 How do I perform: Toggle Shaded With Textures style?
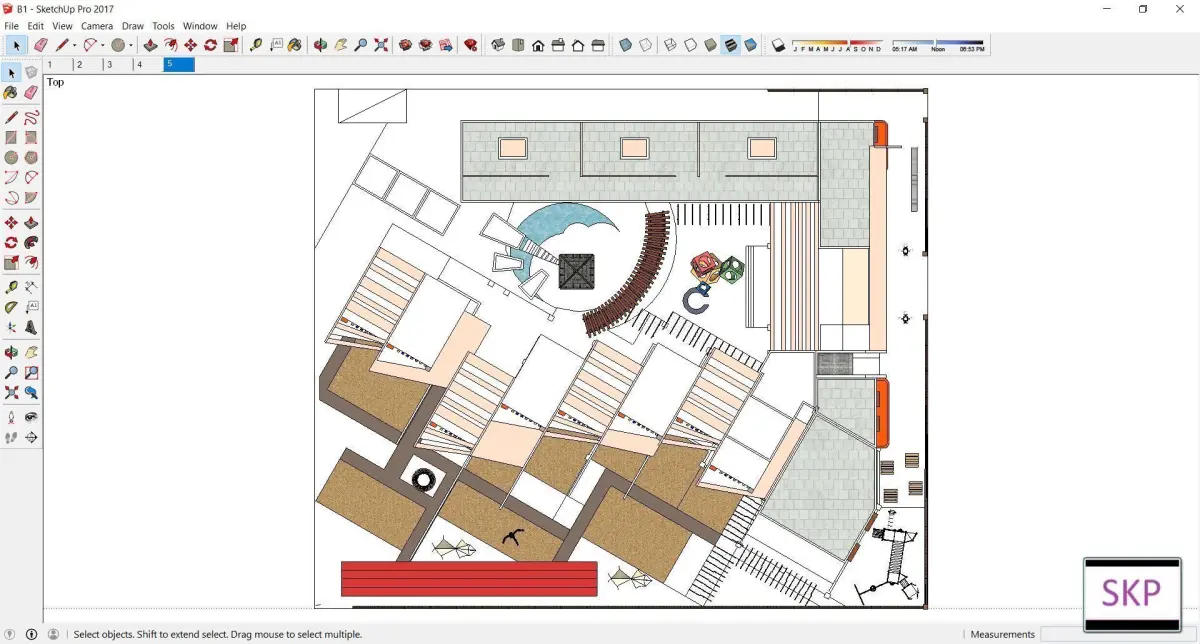[730, 45]
